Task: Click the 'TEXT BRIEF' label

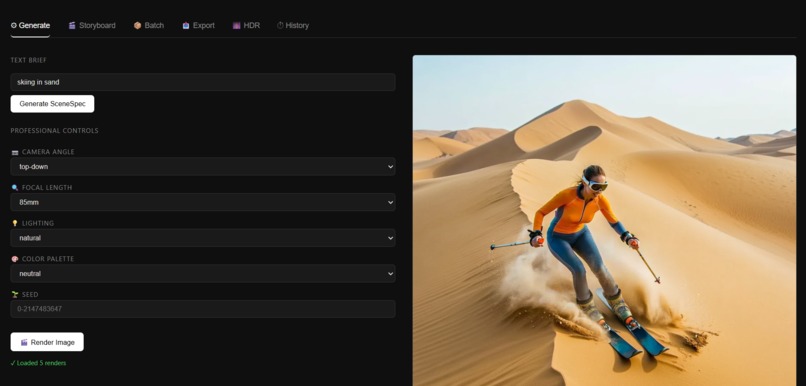Action: (x=28, y=60)
